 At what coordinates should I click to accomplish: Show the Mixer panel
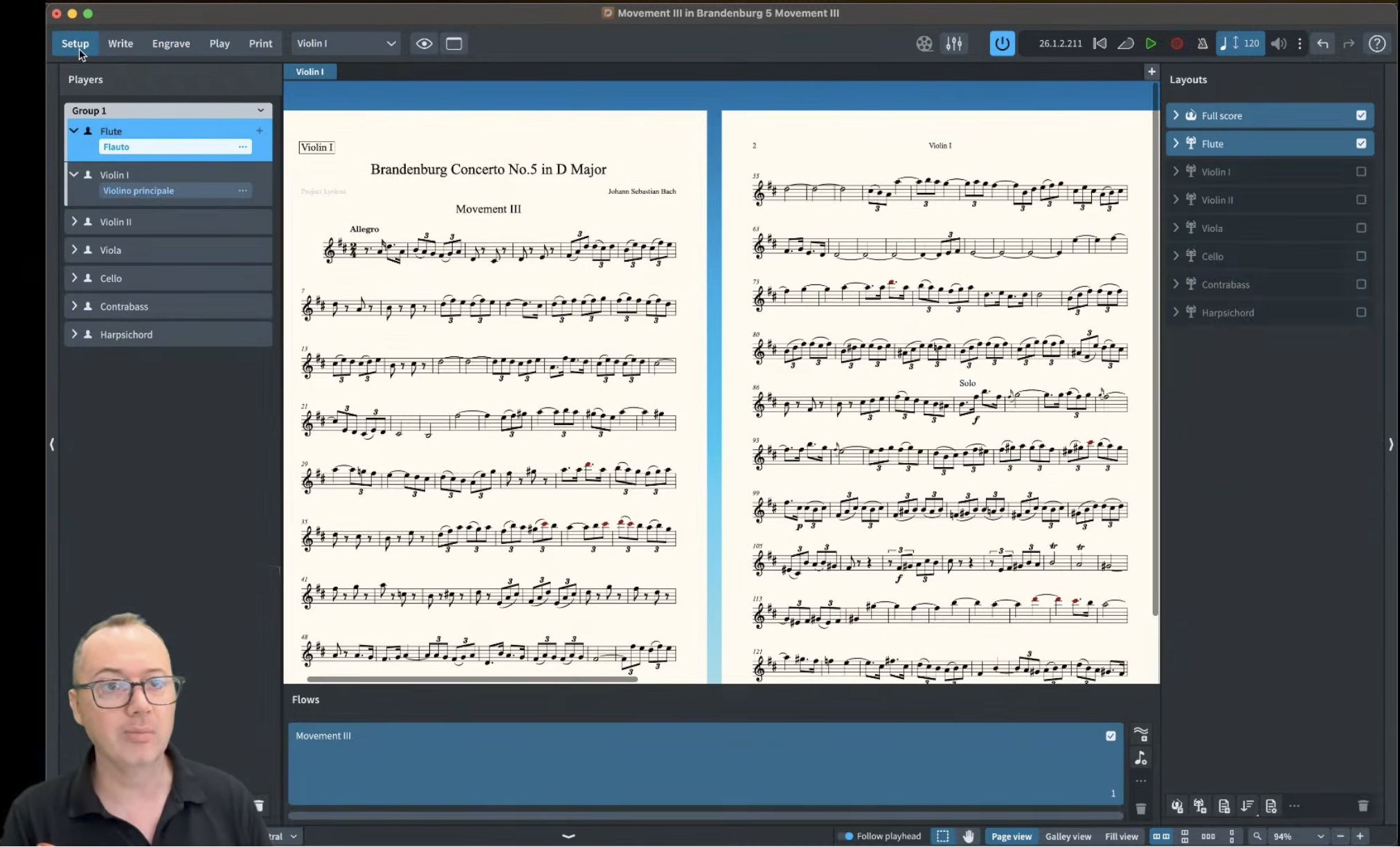pos(954,44)
